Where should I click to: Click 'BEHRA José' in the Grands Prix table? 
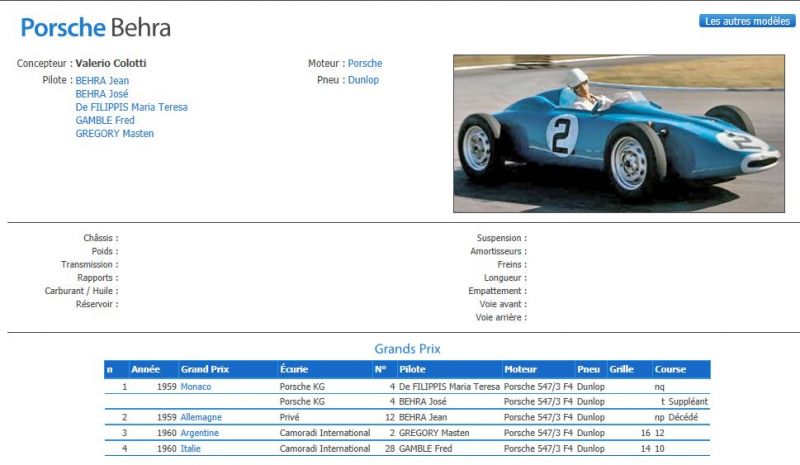422,402
